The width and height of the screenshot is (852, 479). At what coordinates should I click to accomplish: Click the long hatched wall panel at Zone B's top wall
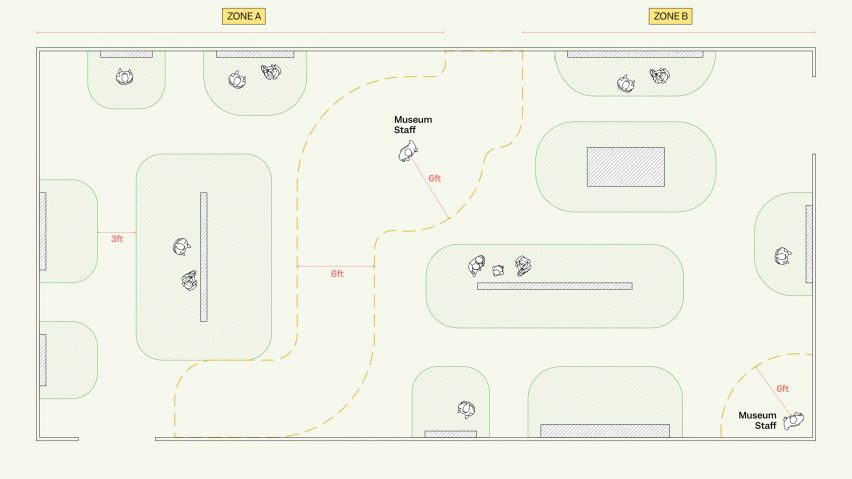[x=635, y=54]
